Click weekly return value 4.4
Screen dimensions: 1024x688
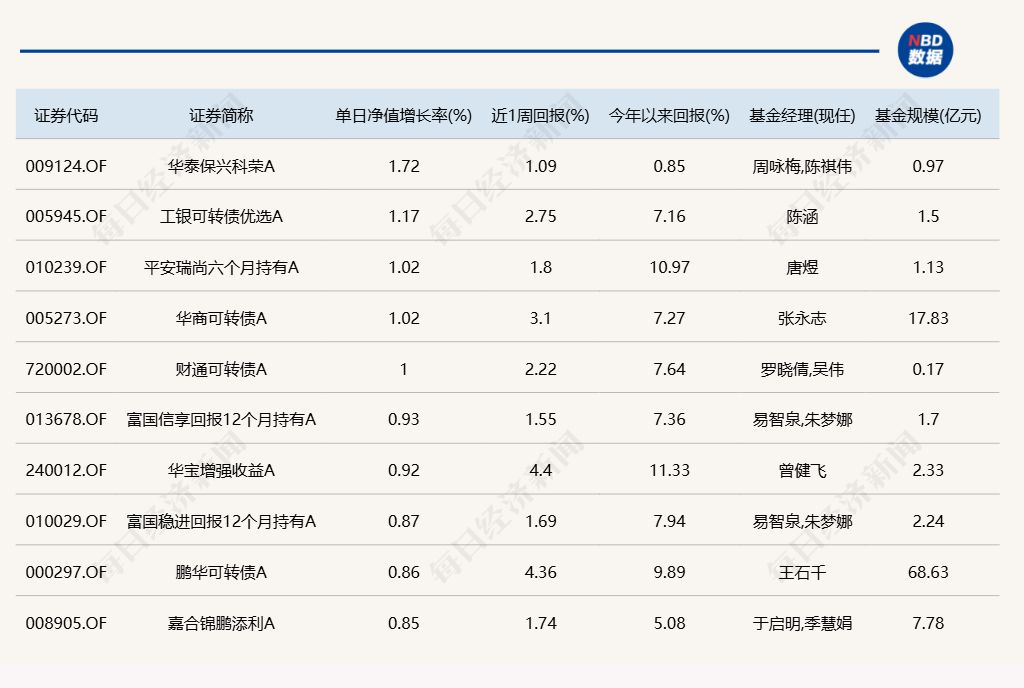[540, 471]
